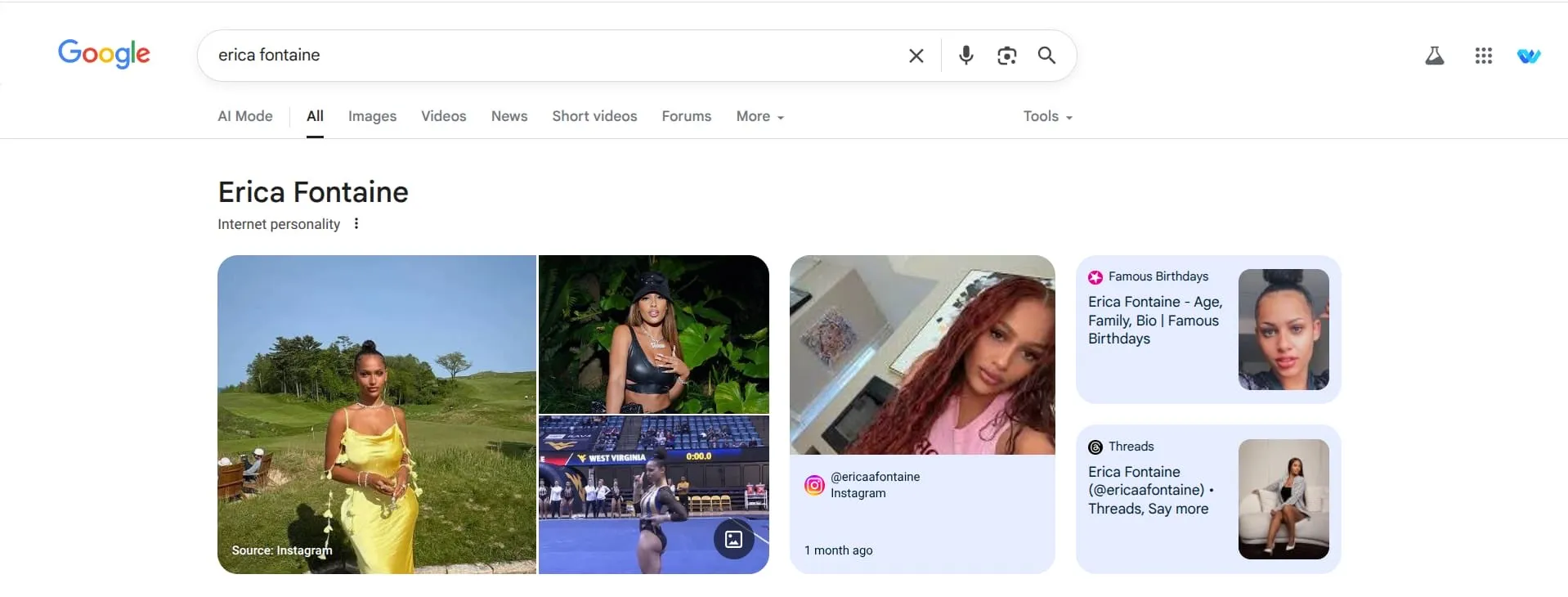The image size is (1568, 597).
Task: Open search by image camera icon
Action: [x=1006, y=56]
